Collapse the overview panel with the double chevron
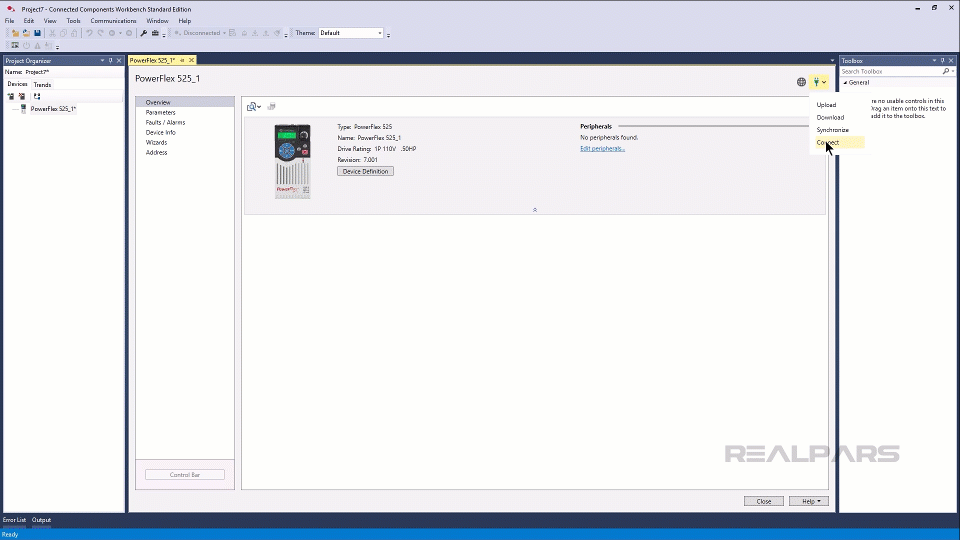The height and width of the screenshot is (540, 960). (x=535, y=210)
